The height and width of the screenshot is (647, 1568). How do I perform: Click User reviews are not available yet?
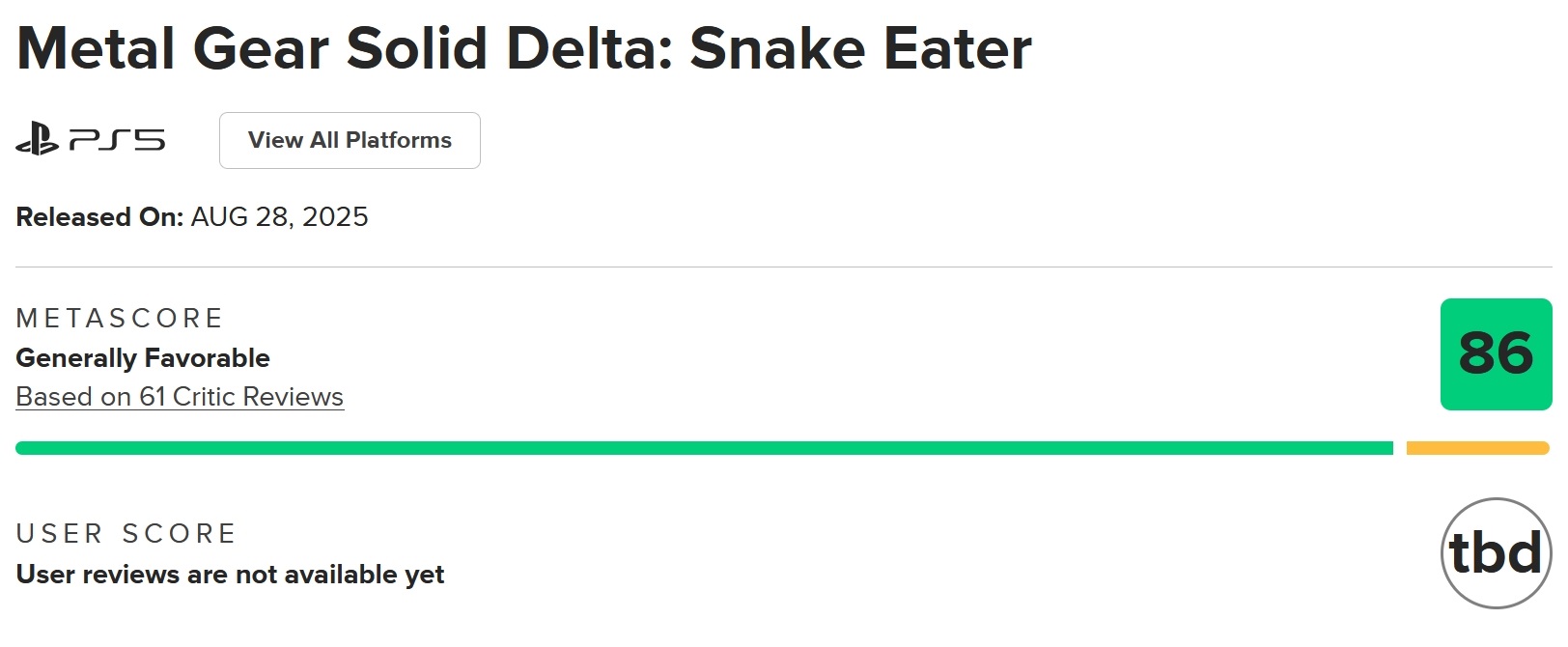point(230,575)
